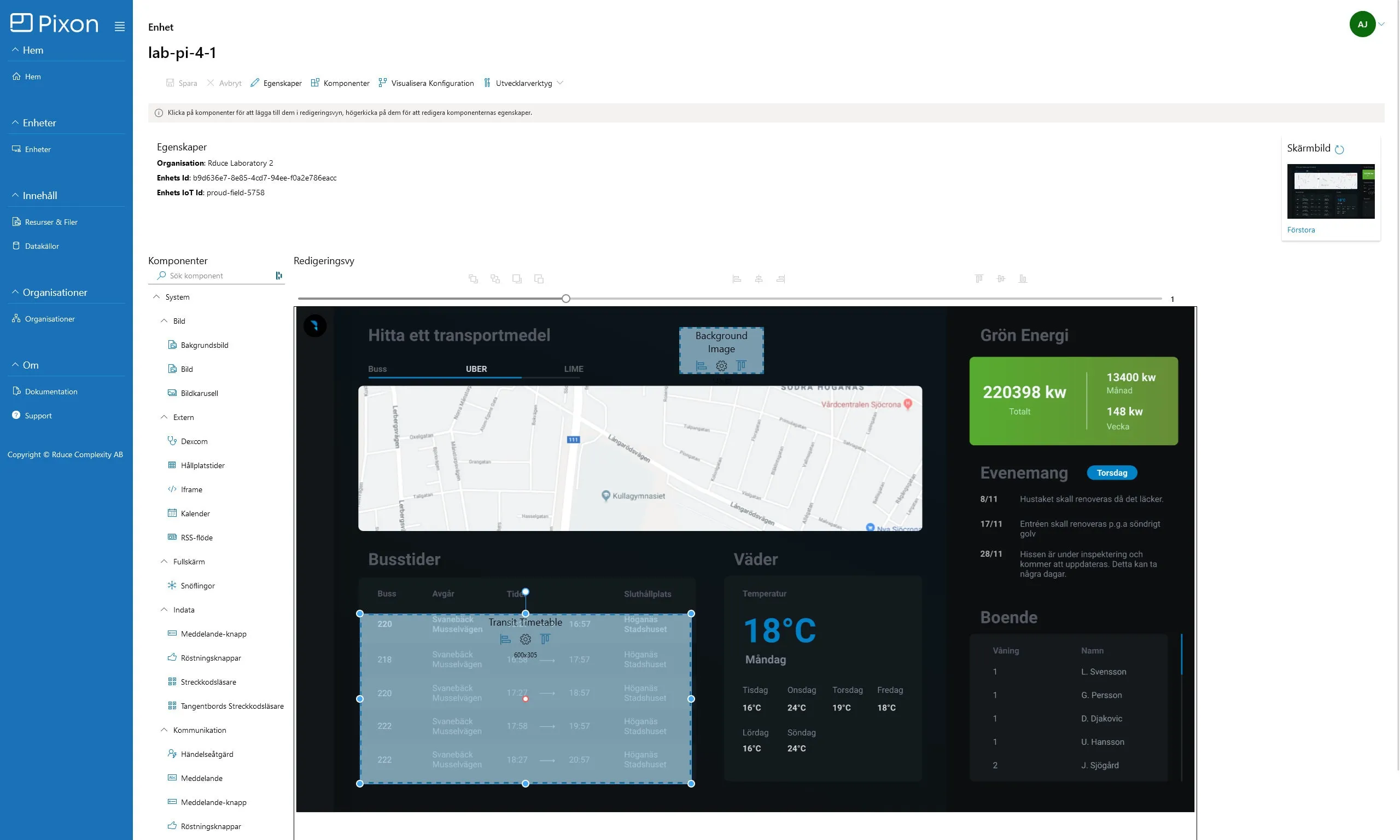Collapse the System tree node

click(157, 297)
